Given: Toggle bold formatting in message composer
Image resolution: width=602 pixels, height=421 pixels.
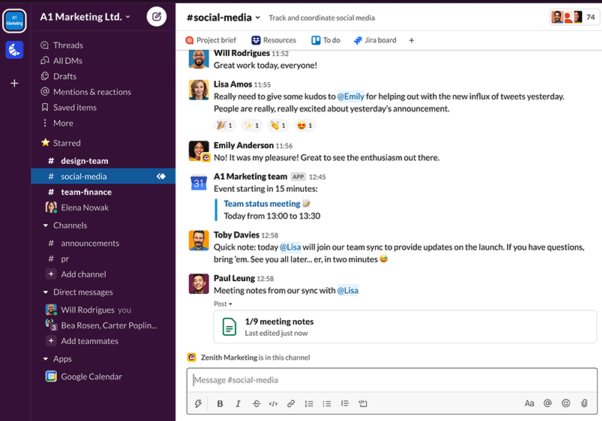Looking at the screenshot, I should [x=220, y=404].
